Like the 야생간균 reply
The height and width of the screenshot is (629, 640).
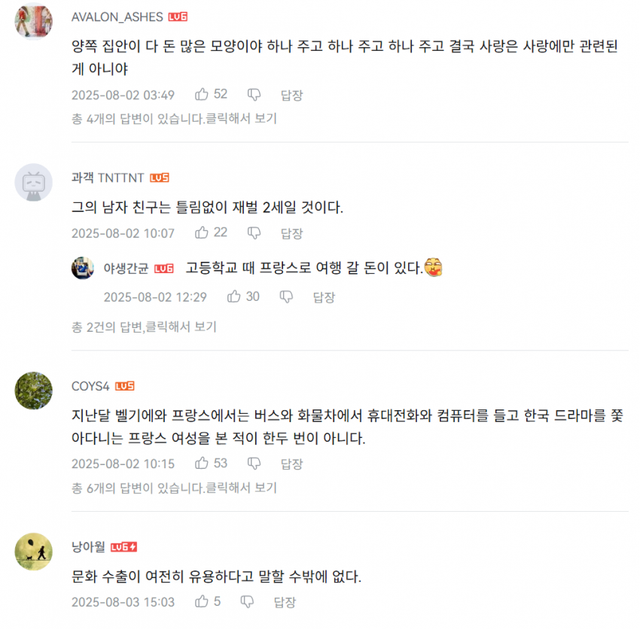(x=234, y=297)
